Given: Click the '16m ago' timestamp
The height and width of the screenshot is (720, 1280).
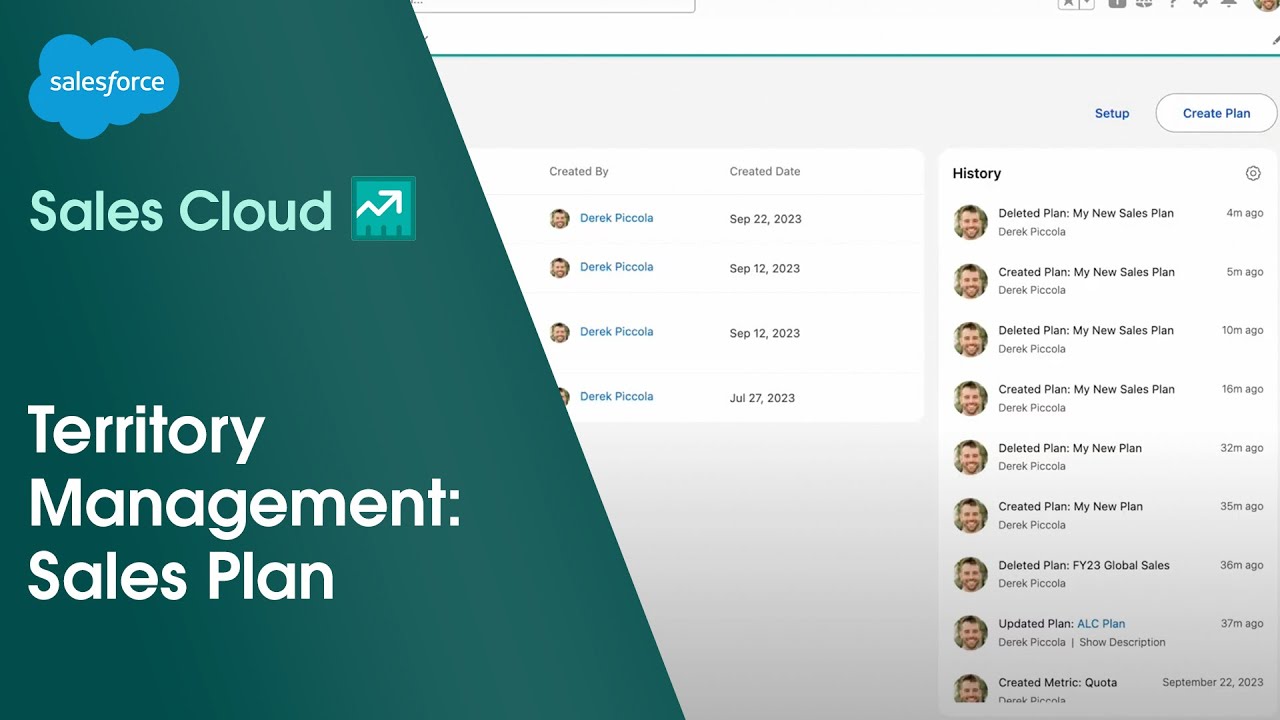Looking at the screenshot, I should point(1242,389).
